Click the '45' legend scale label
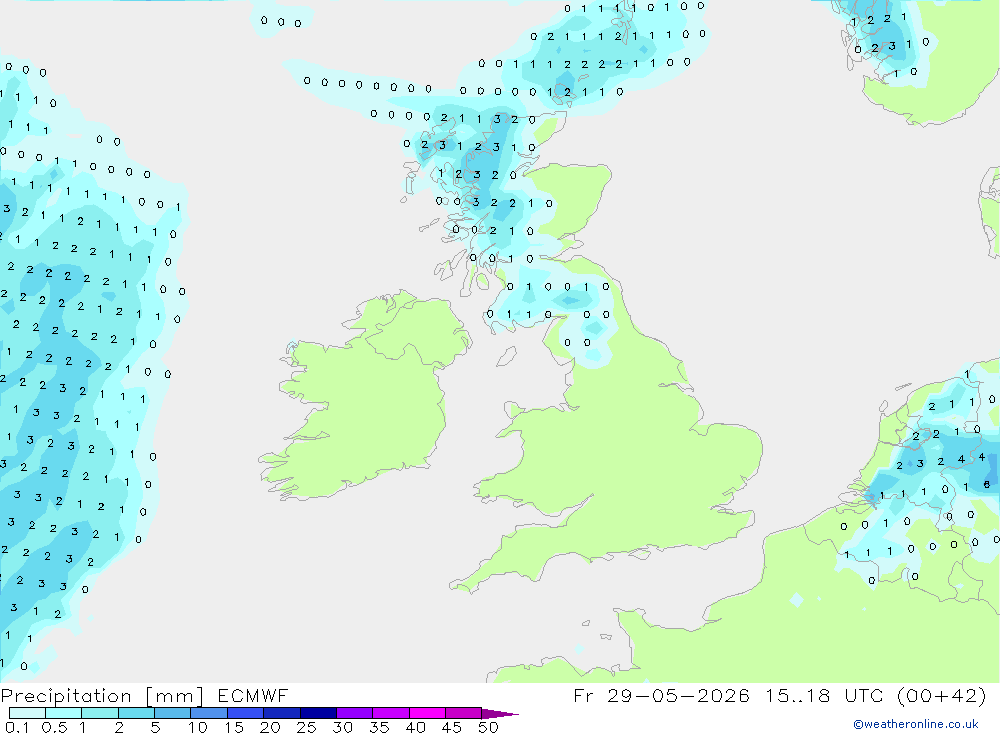This screenshot has width=1000, height=733. coord(452,727)
